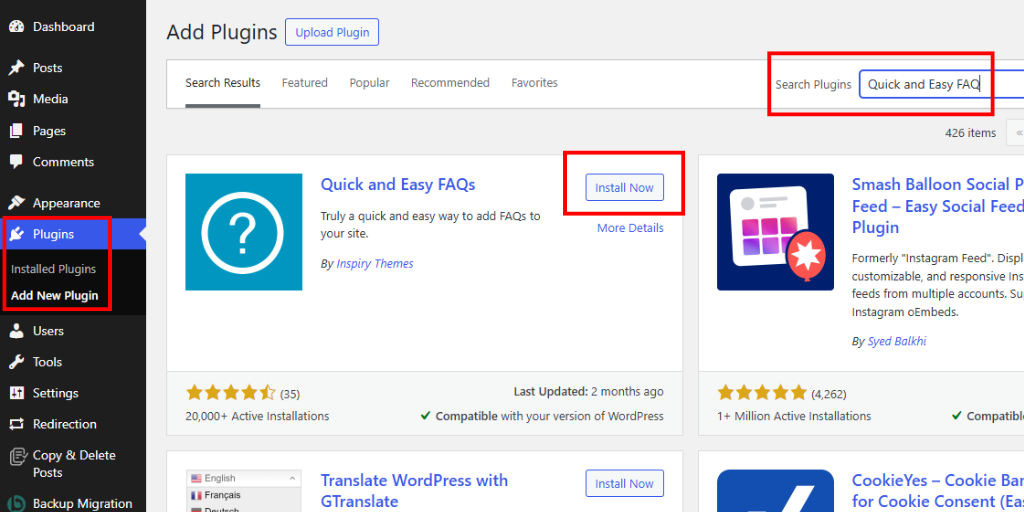1024x512 pixels.
Task: Click the Media library icon
Action: [x=16, y=99]
